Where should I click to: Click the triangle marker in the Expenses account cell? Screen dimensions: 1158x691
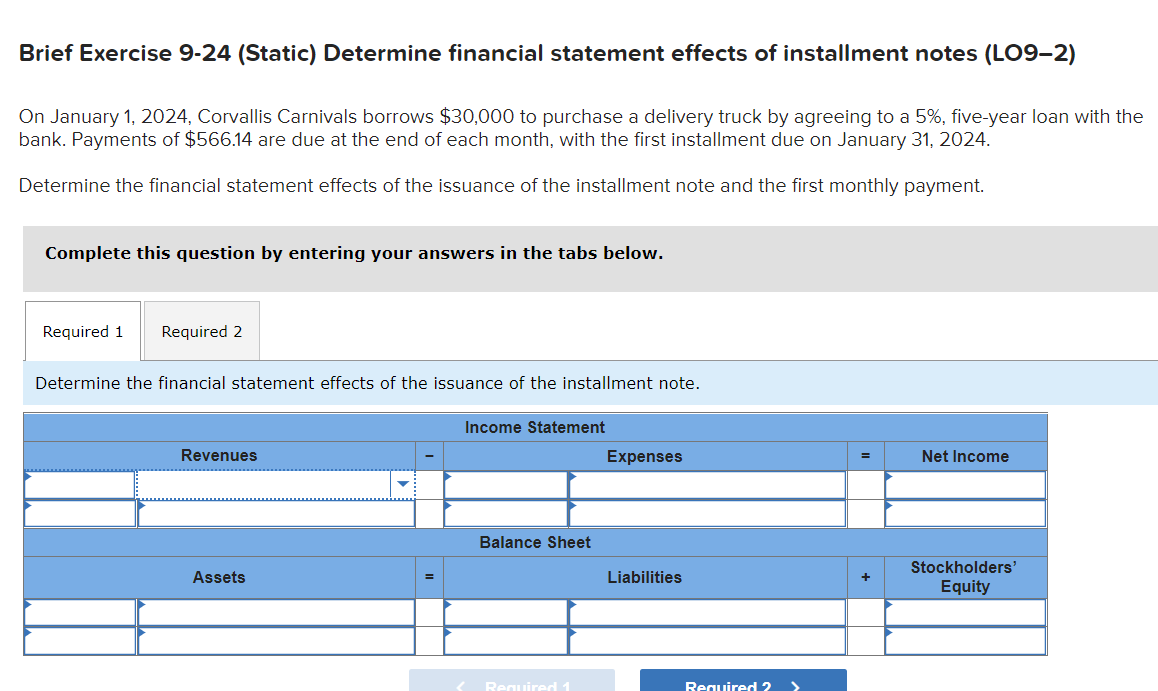(573, 476)
